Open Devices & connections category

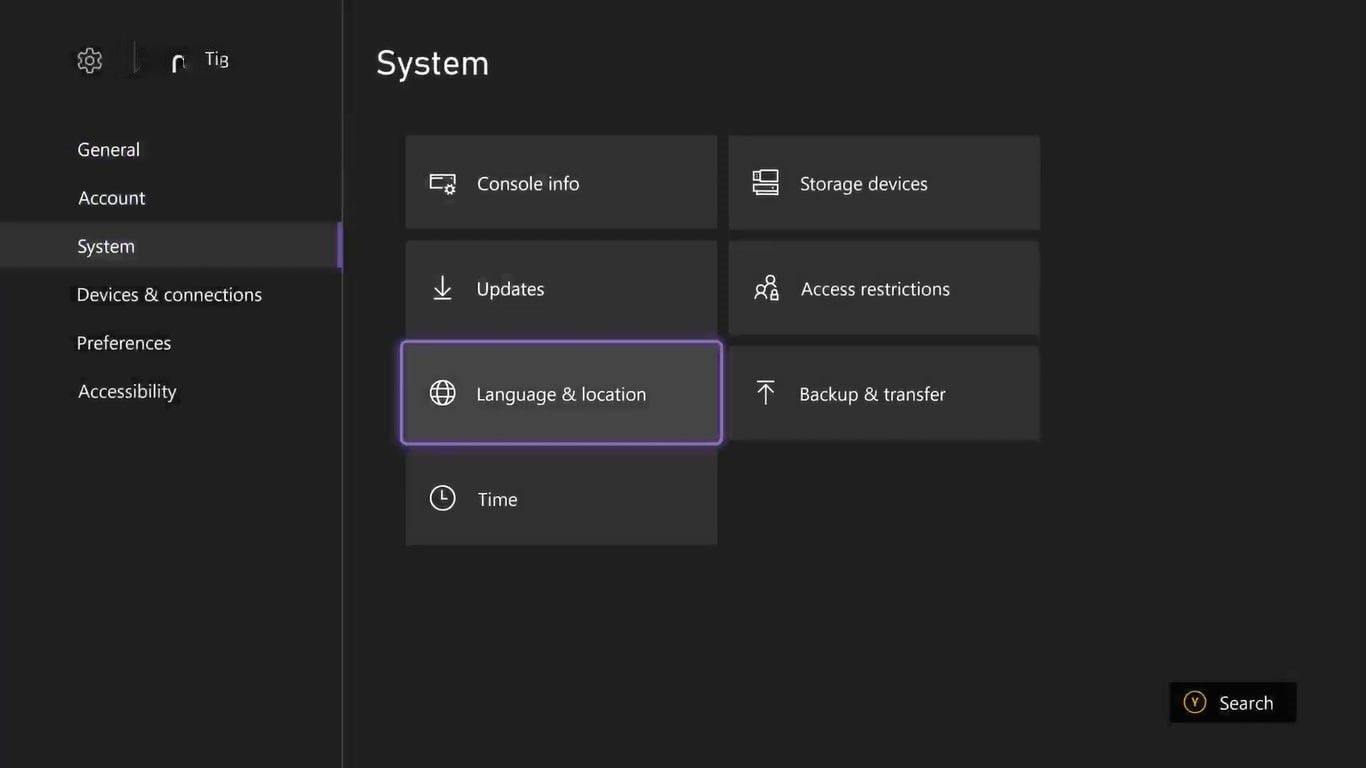169,295
